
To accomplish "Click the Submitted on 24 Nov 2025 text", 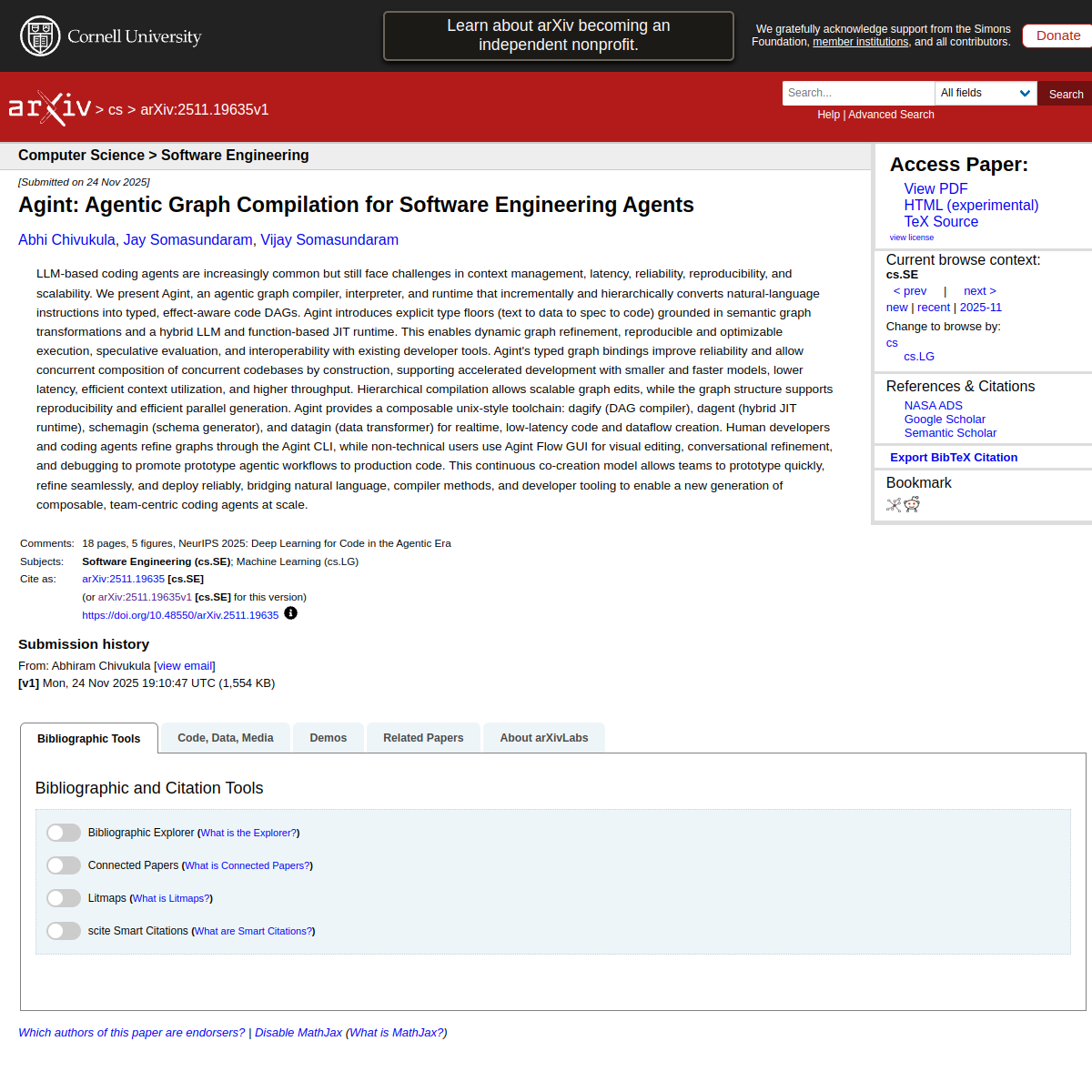I will (84, 182).
